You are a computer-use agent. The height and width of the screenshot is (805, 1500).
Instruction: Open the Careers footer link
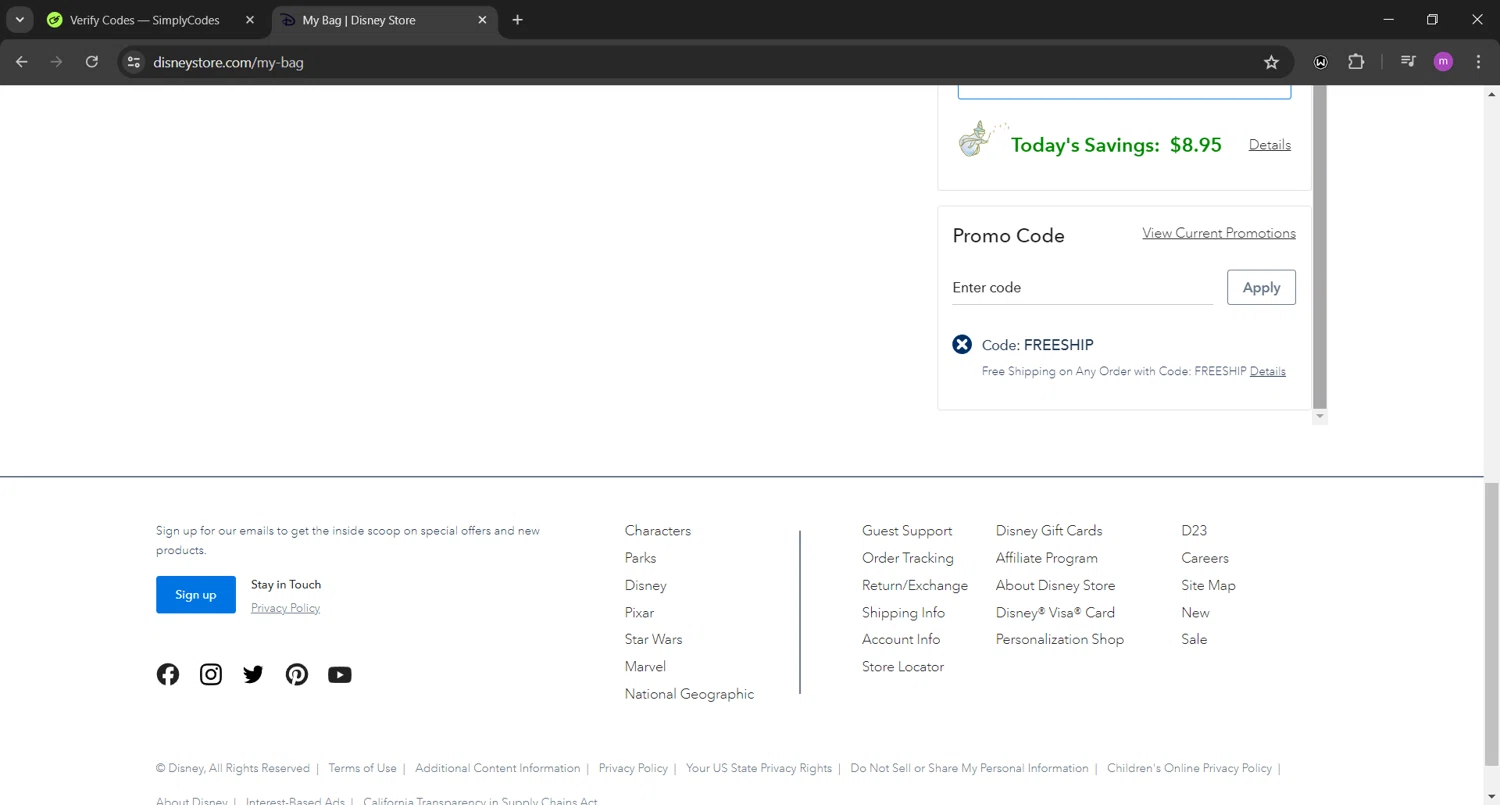(x=1205, y=558)
